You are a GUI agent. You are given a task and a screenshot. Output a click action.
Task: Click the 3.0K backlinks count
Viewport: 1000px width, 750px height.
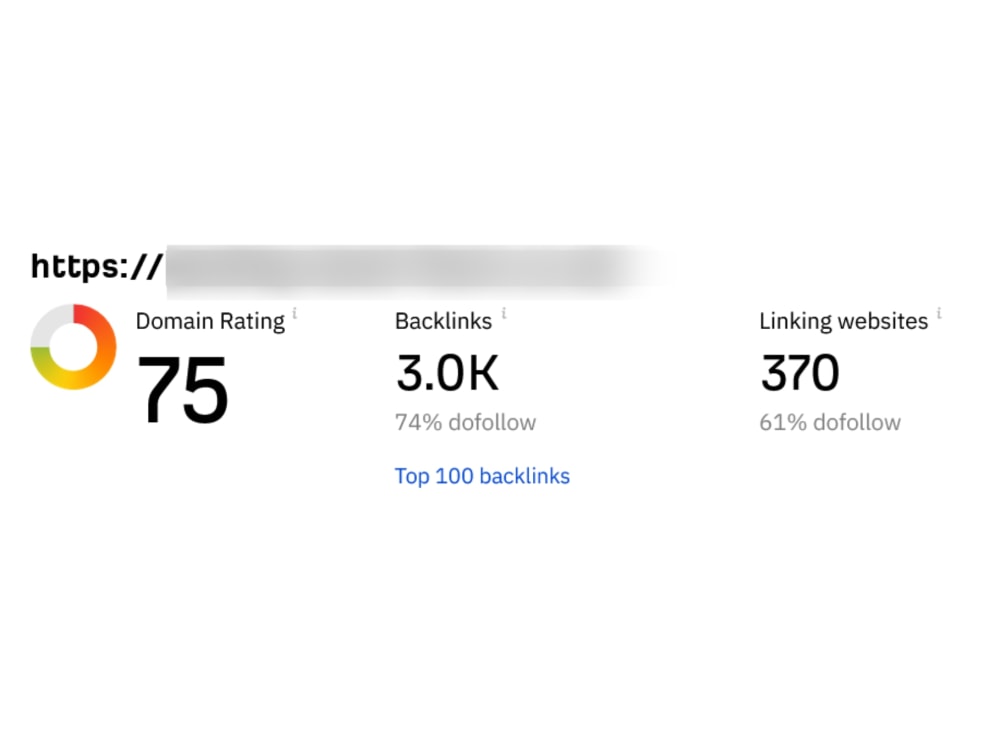447,373
